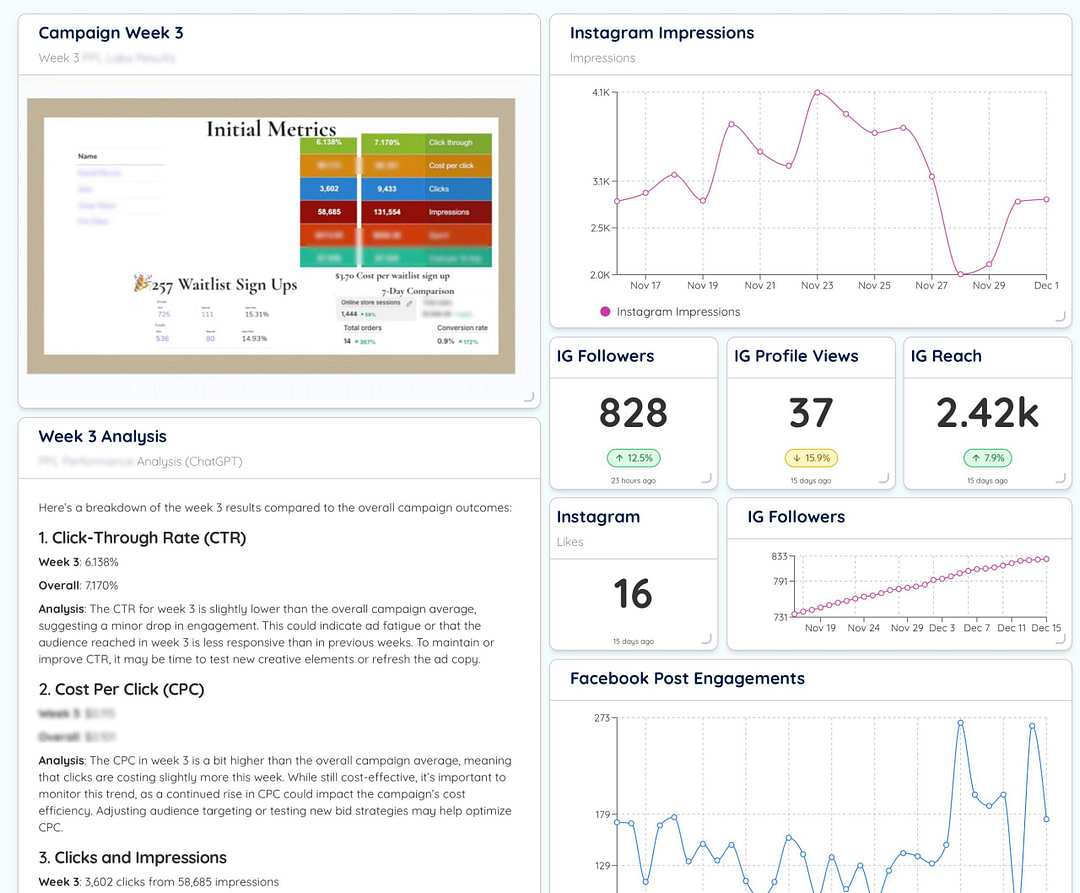The height and width of the screenshot is (893, 1080).
Task: Click the resize handle on IG Reach card
Action: [1060, 478]
